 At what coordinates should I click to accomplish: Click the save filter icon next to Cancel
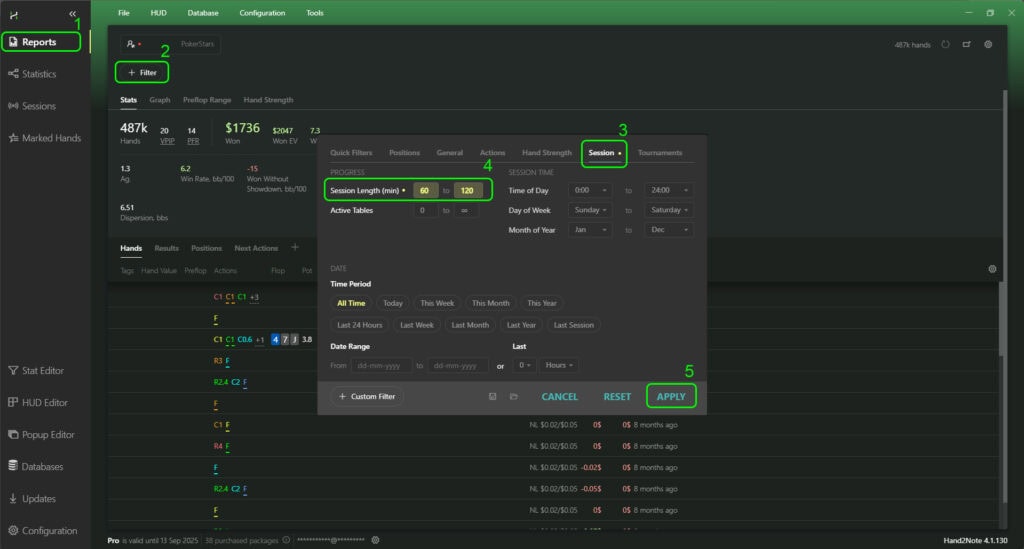[x=493, y=397]
